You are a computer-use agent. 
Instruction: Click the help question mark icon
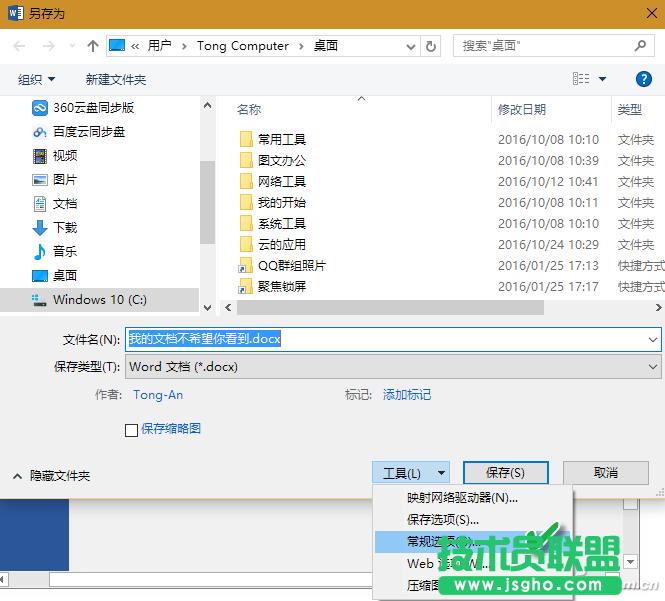[644, 79]
